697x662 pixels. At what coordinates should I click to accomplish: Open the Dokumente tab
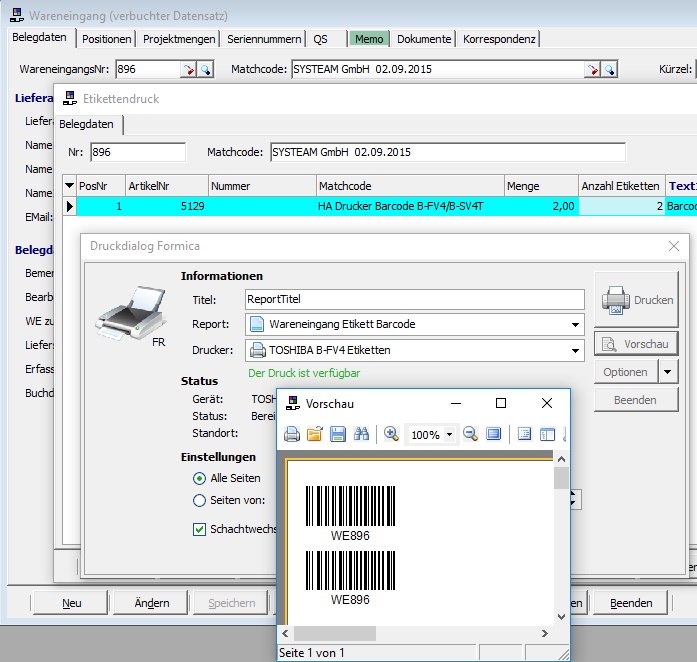(424, 39)
